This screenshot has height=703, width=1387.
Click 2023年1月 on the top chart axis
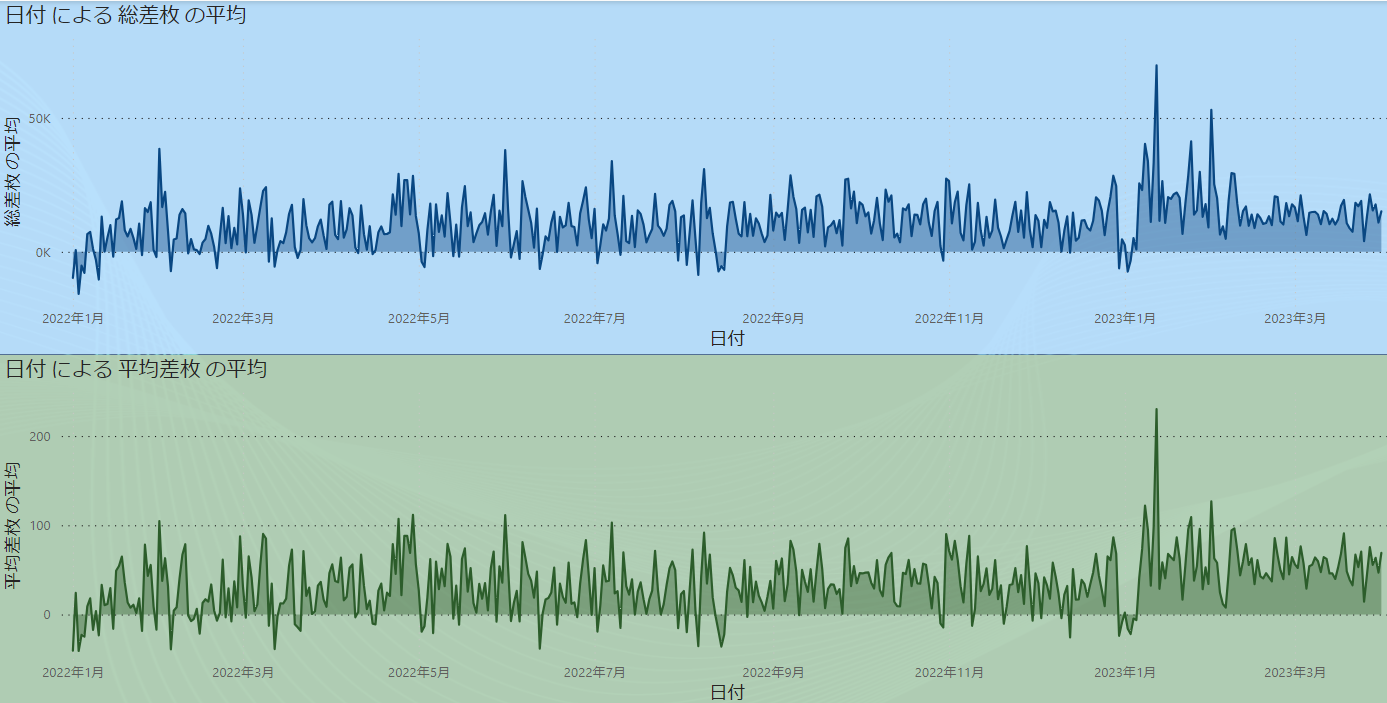click(1125, 318)
